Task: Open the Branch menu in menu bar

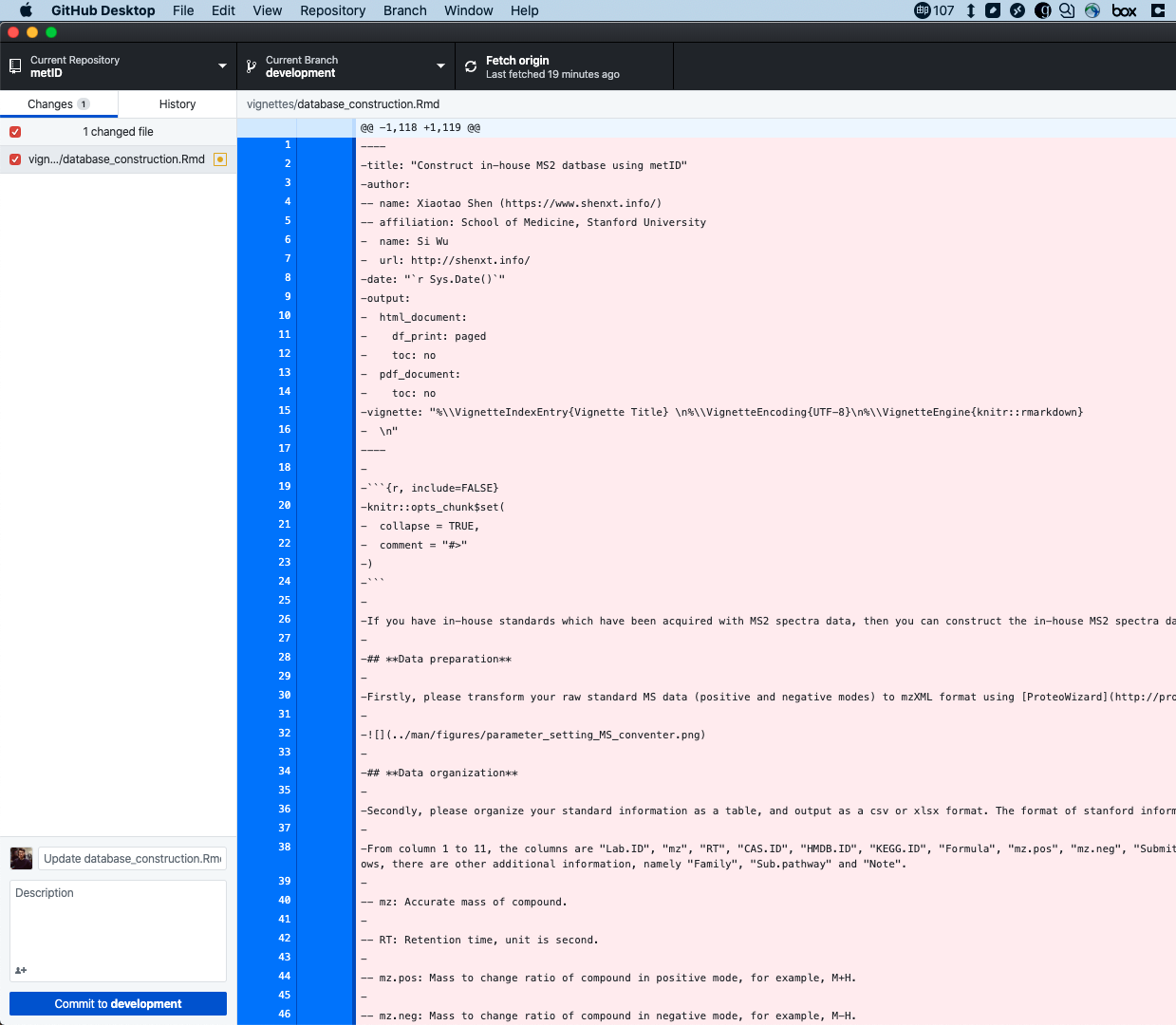Action: [x=404, y=10]
